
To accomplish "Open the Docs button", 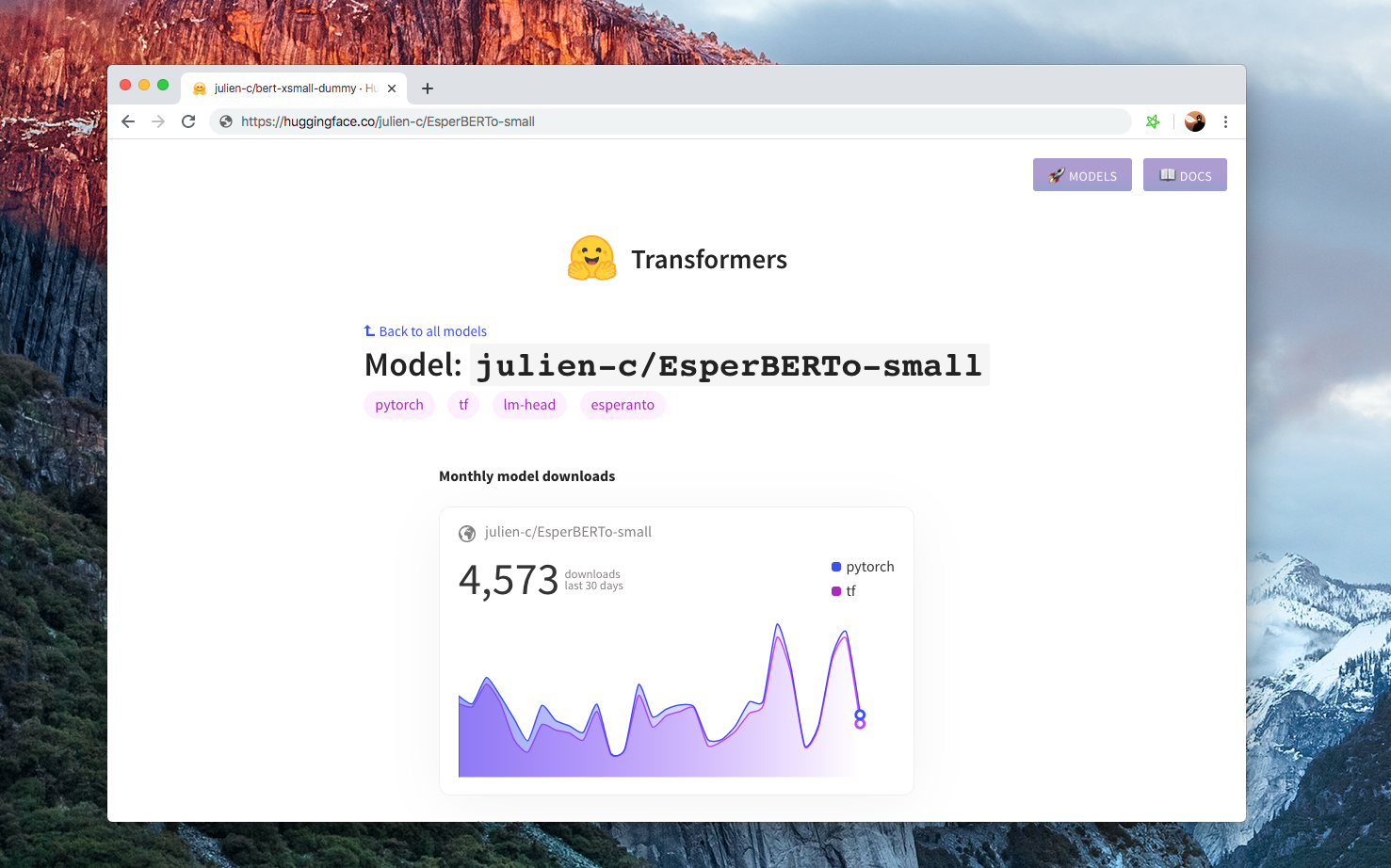I will pyautogui.click(x=1185, y=175).
